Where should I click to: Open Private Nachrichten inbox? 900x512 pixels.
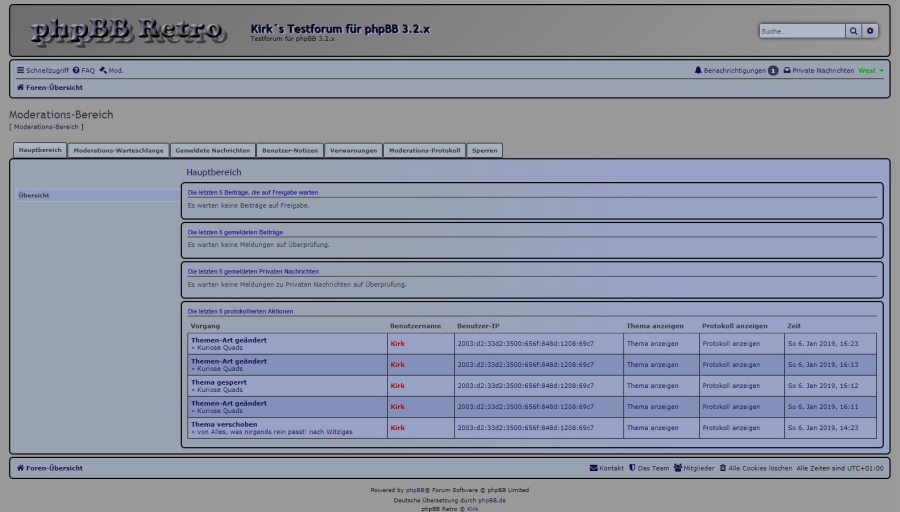pos(818,71)
